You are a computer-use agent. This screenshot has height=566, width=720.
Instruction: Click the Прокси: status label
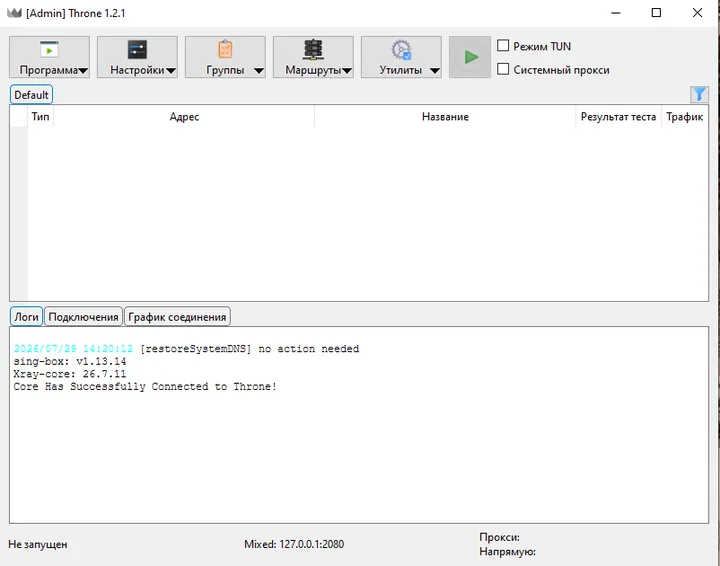pyautogui.click(x=499, y=537)
